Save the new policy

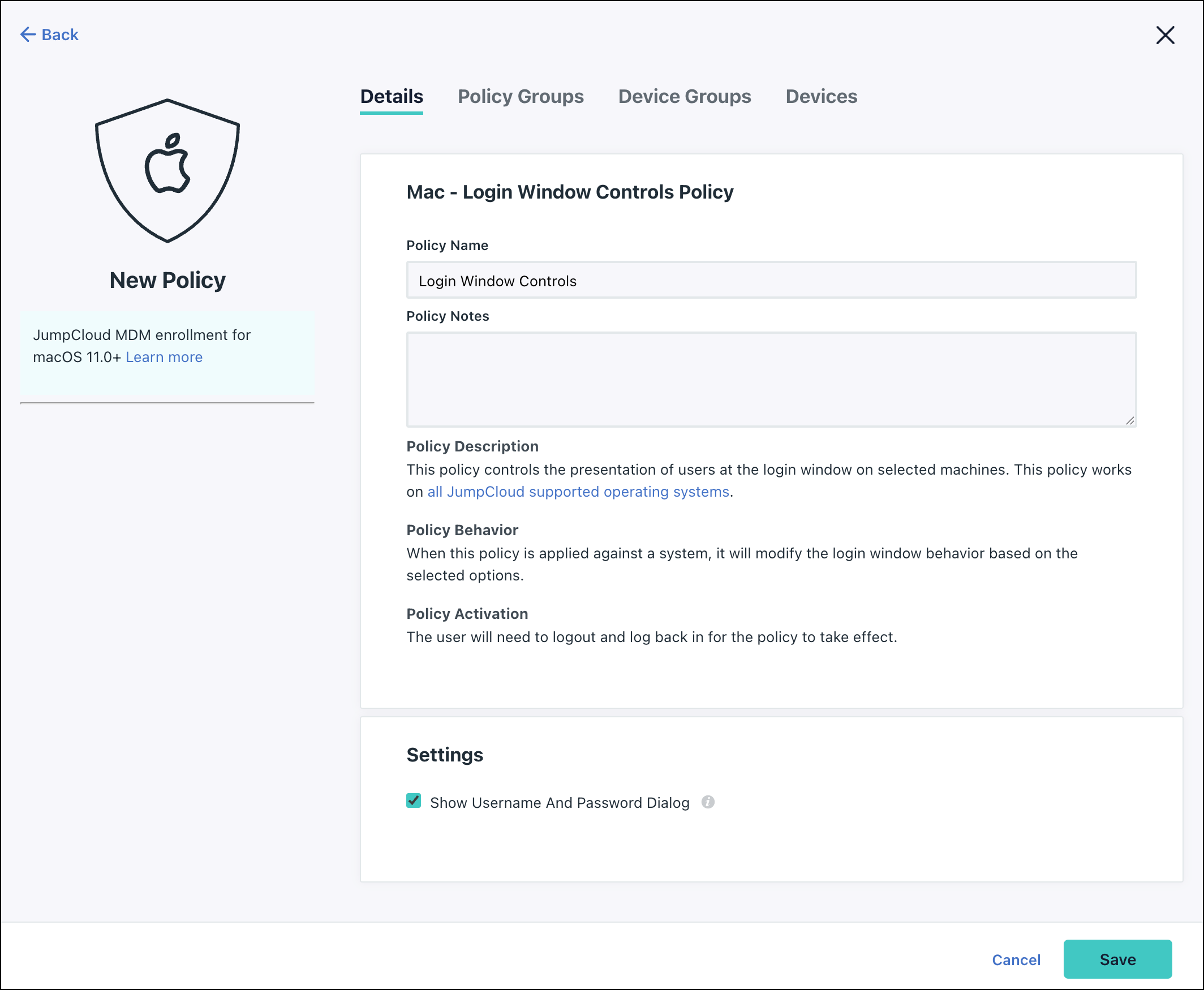pos(1117,960)
